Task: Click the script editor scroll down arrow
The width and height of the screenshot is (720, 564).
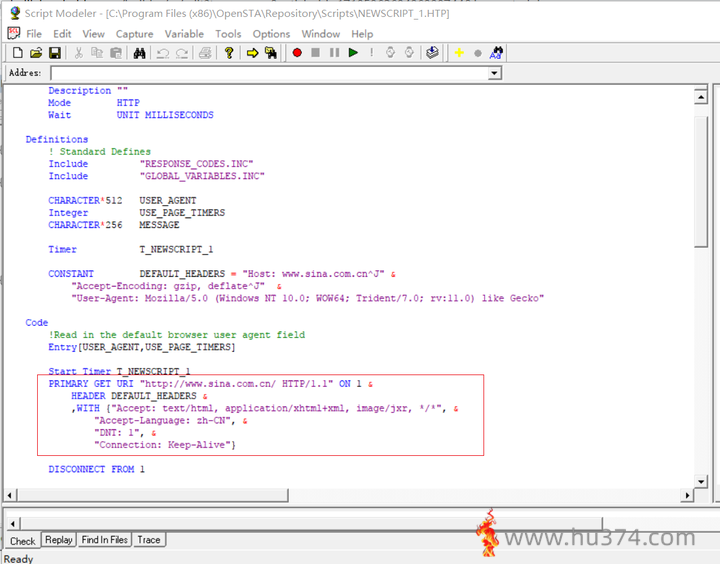Action: pyautogui.click(x=701, y=482)
